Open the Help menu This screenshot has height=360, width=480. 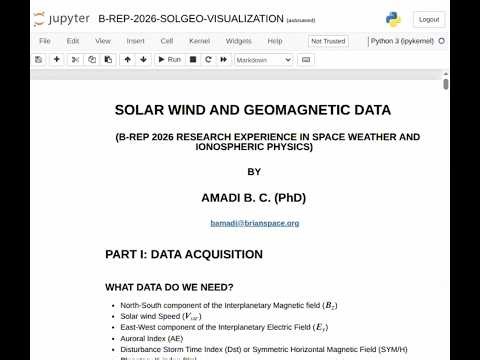point(275,41)
